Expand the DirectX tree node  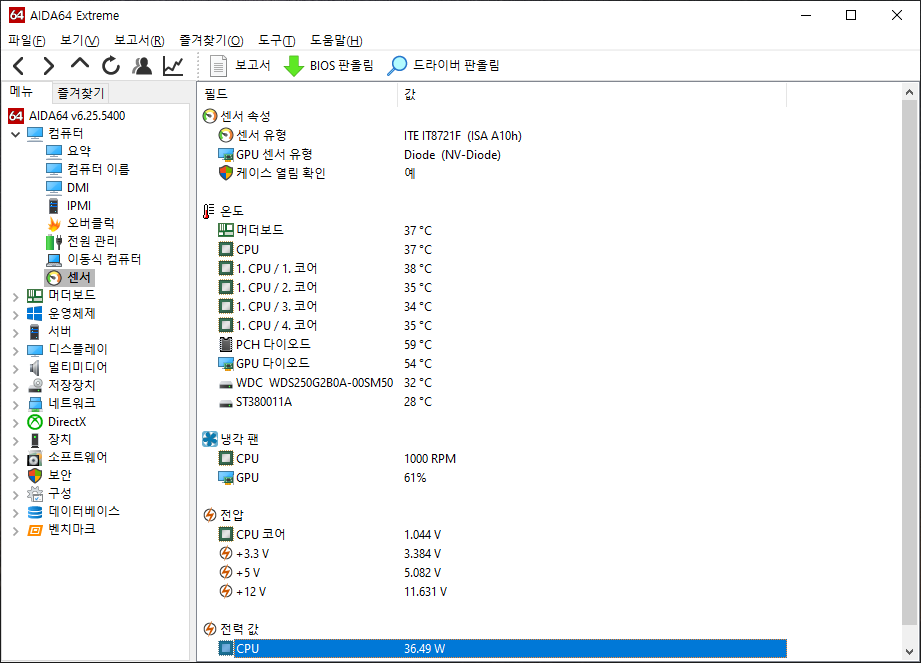click(x=15, y=422)
